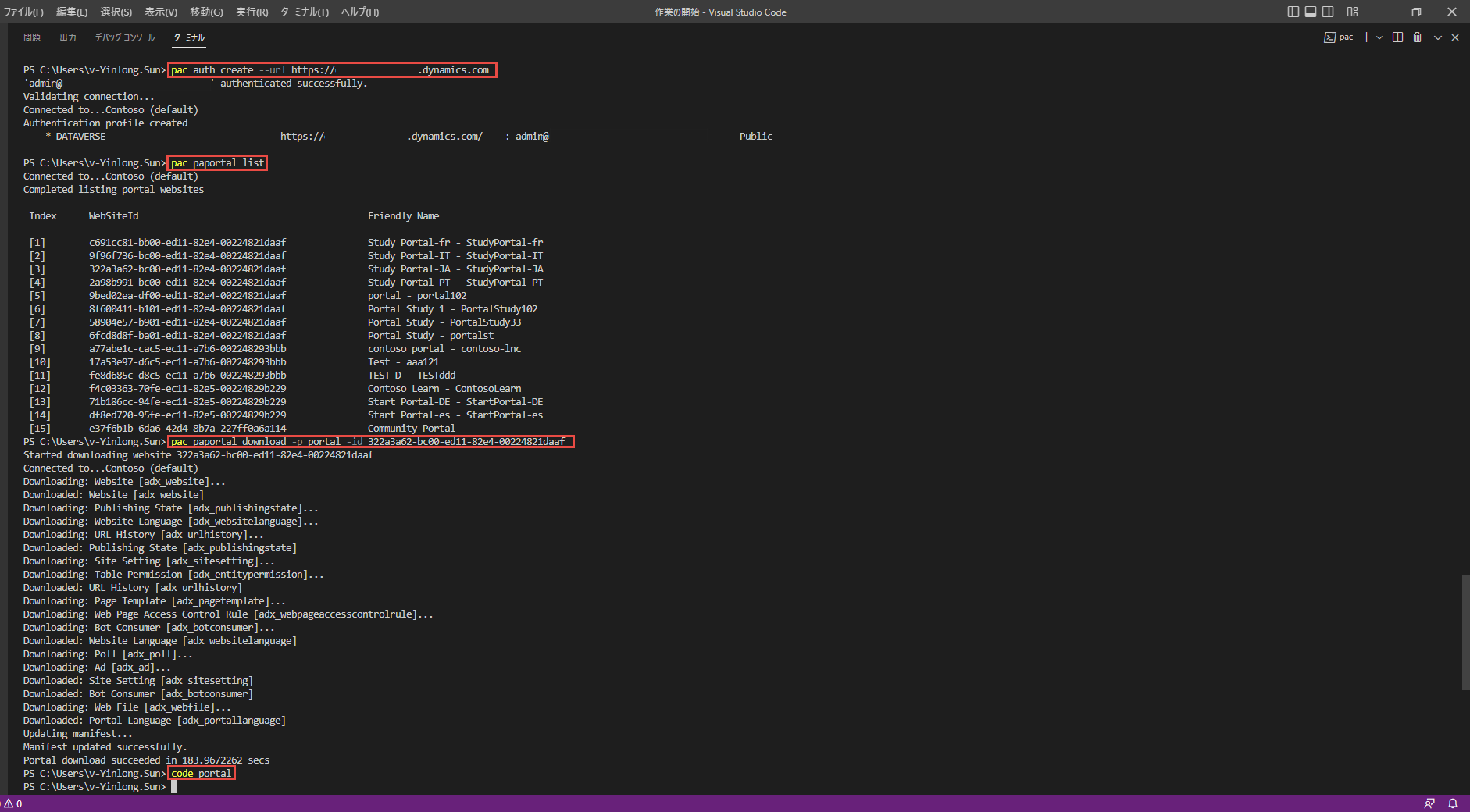This screenshot has height=812, width=1470.
Task: Open the new terminal launch profile dropdown
Action: (1379, 37)
